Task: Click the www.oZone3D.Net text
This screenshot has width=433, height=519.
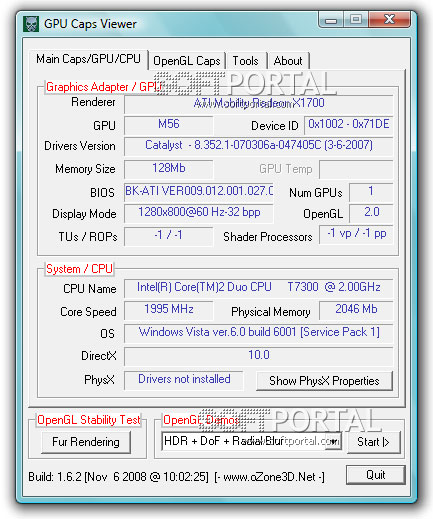Action: (x=269, y=477)
